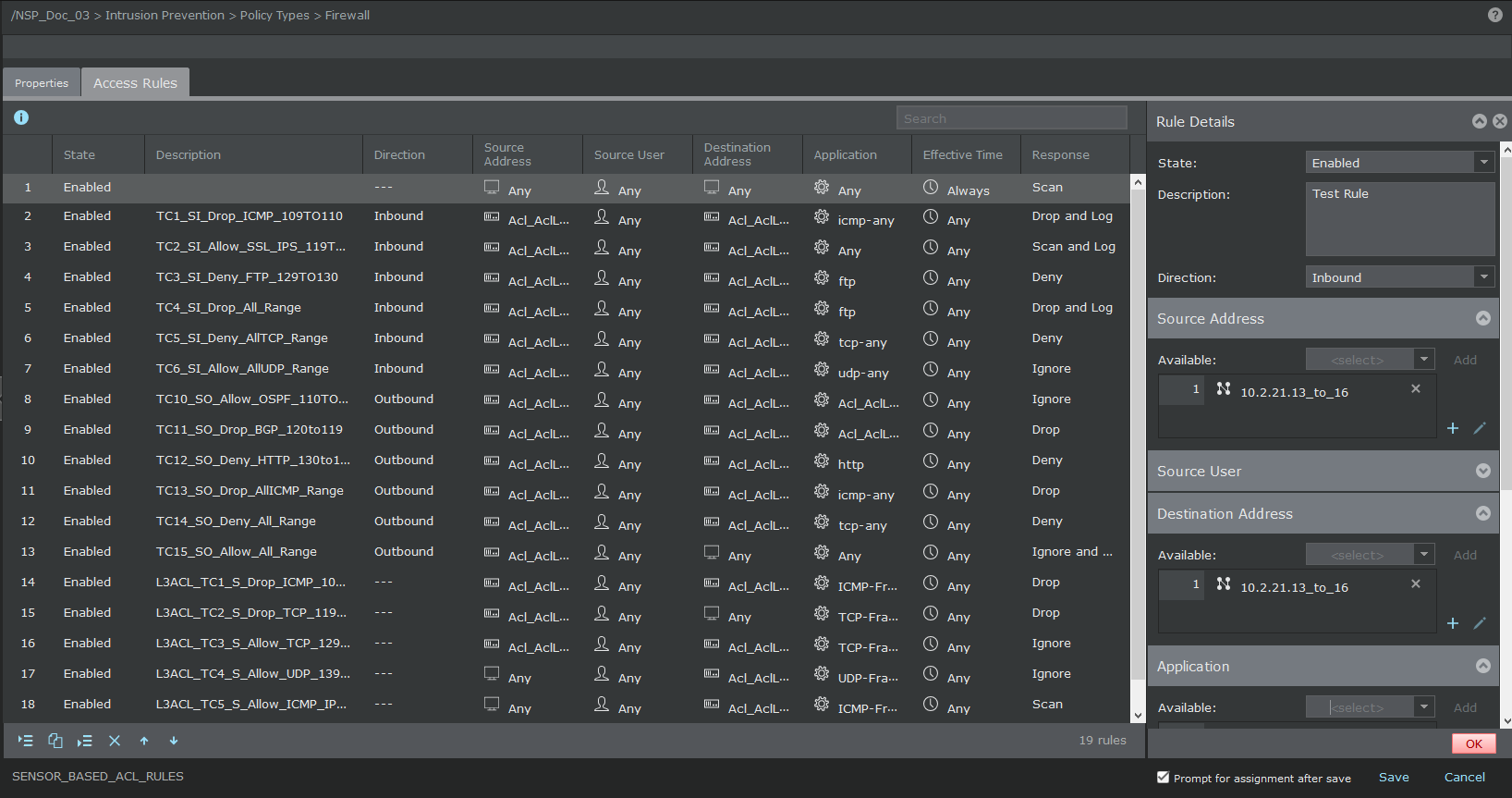
Task: Click the insert rule below icon
Action: (x=85, y=741)
